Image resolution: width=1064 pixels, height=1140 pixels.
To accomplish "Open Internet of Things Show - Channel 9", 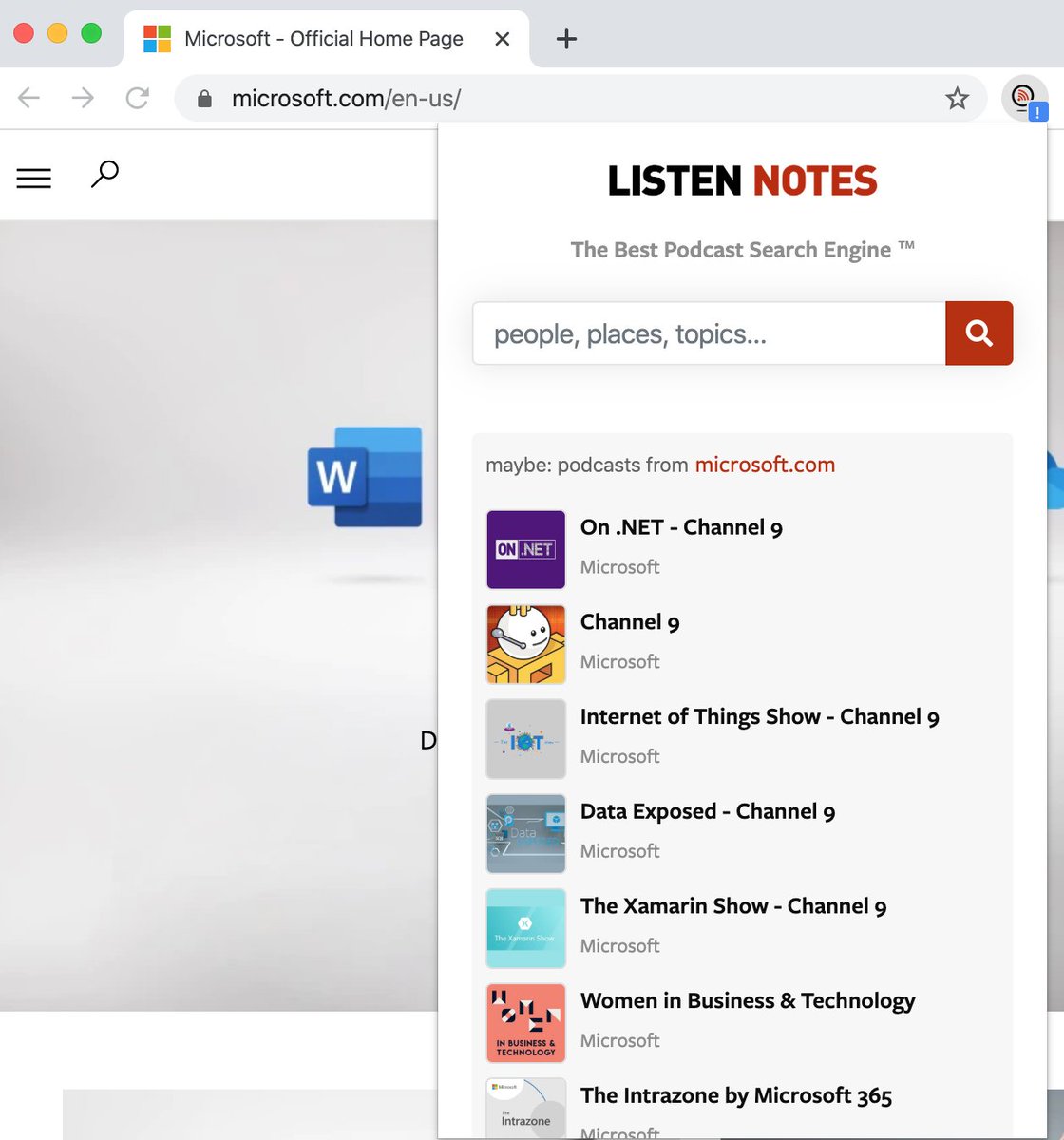I will coord(760,717).
